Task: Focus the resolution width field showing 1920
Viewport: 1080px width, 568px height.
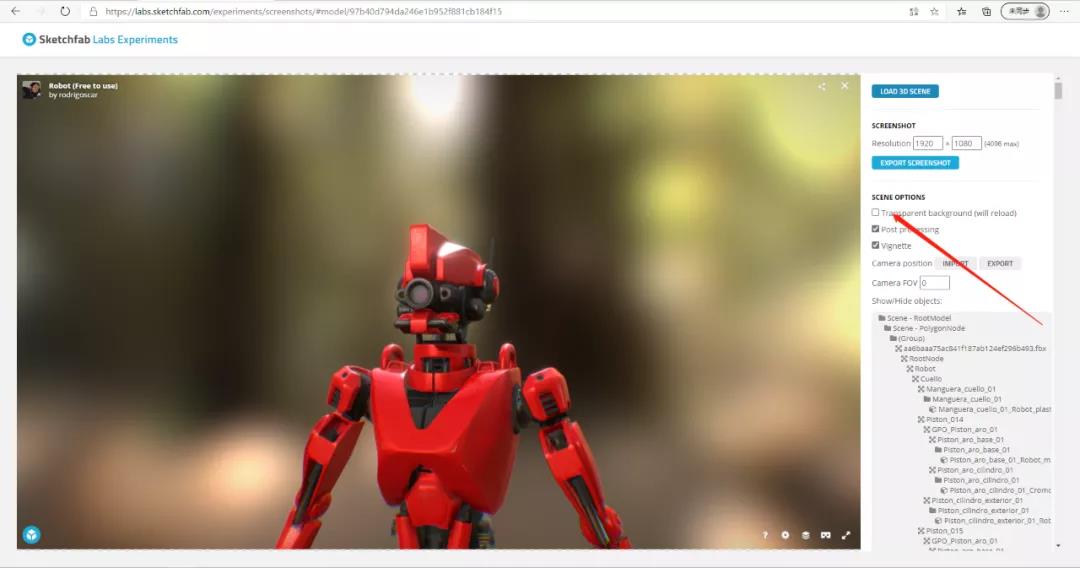Action: [x=928, y=143]
